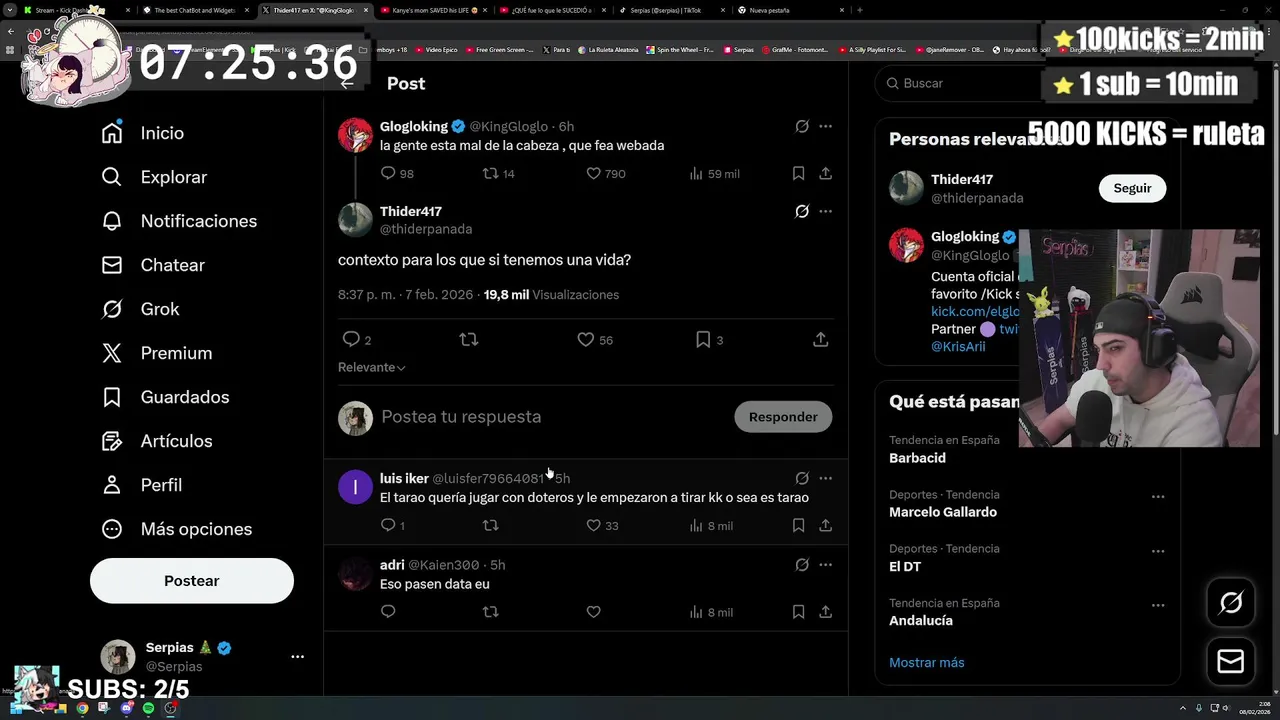
Task: Open more options for Andalucía trend
Action: pyautogui.click(x=1157, y=605)
